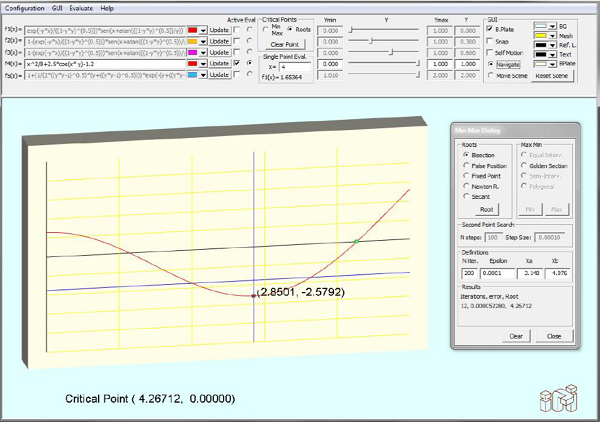The height and width of the screenshot is (422, 600).
Task: Toggle the Self Motion checkbox
Action: point(489,51)
